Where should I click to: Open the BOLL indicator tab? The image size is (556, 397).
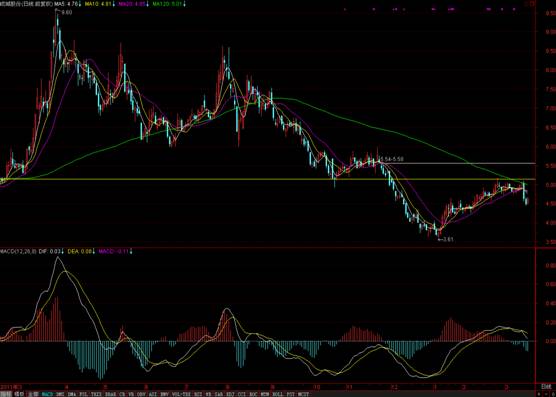click(279, 394)
